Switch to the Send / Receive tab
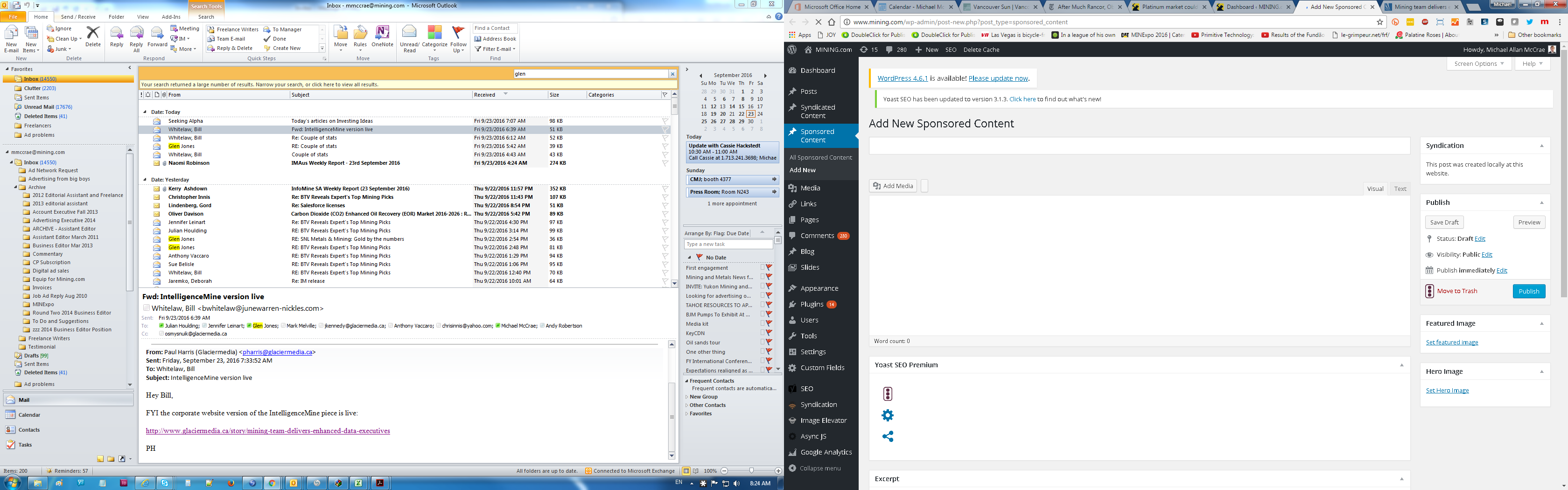The image size is (1568, 490). tap(78, 17)
